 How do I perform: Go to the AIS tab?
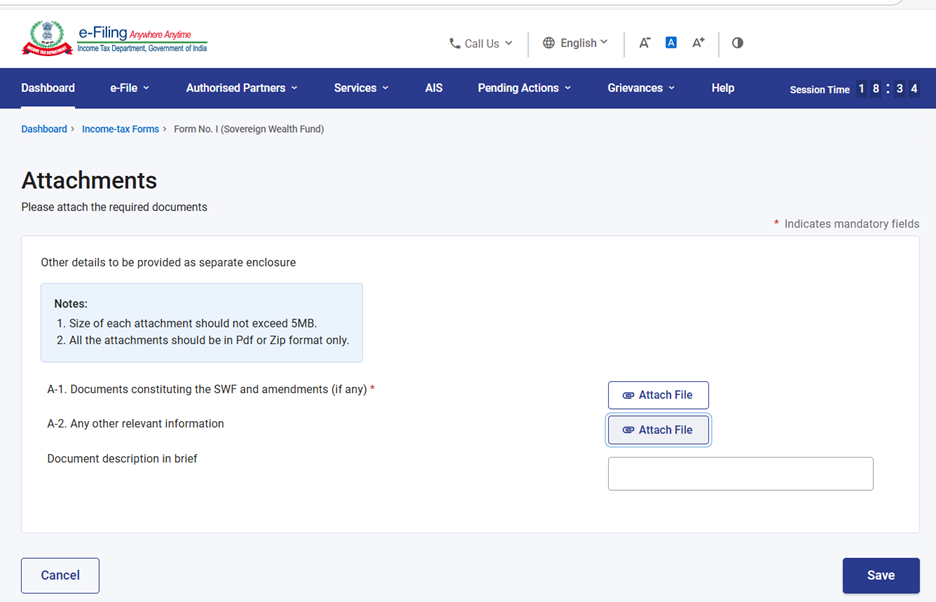pyautogui.click(x=433, y=88)
